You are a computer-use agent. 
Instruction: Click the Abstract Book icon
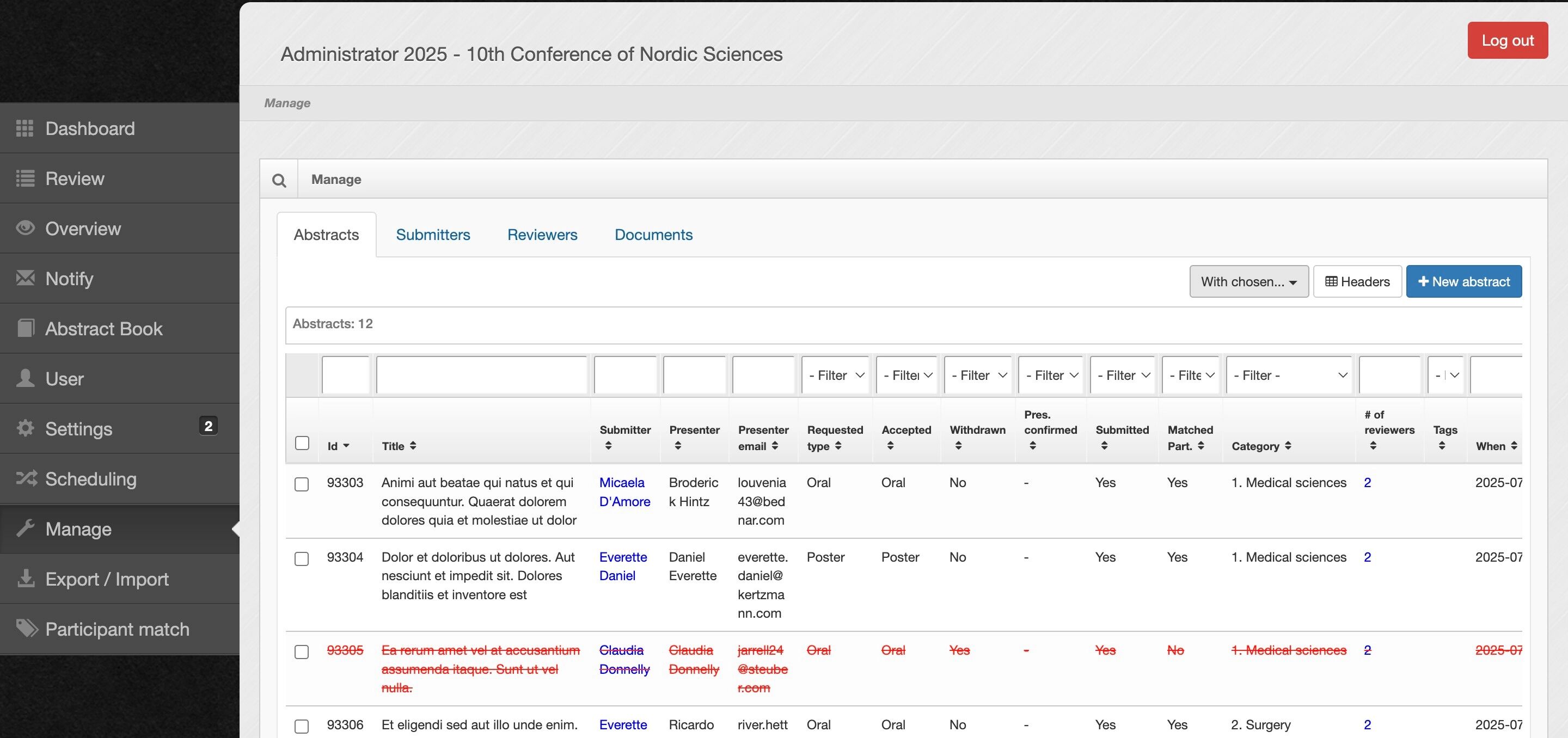[x=25, y=329]
